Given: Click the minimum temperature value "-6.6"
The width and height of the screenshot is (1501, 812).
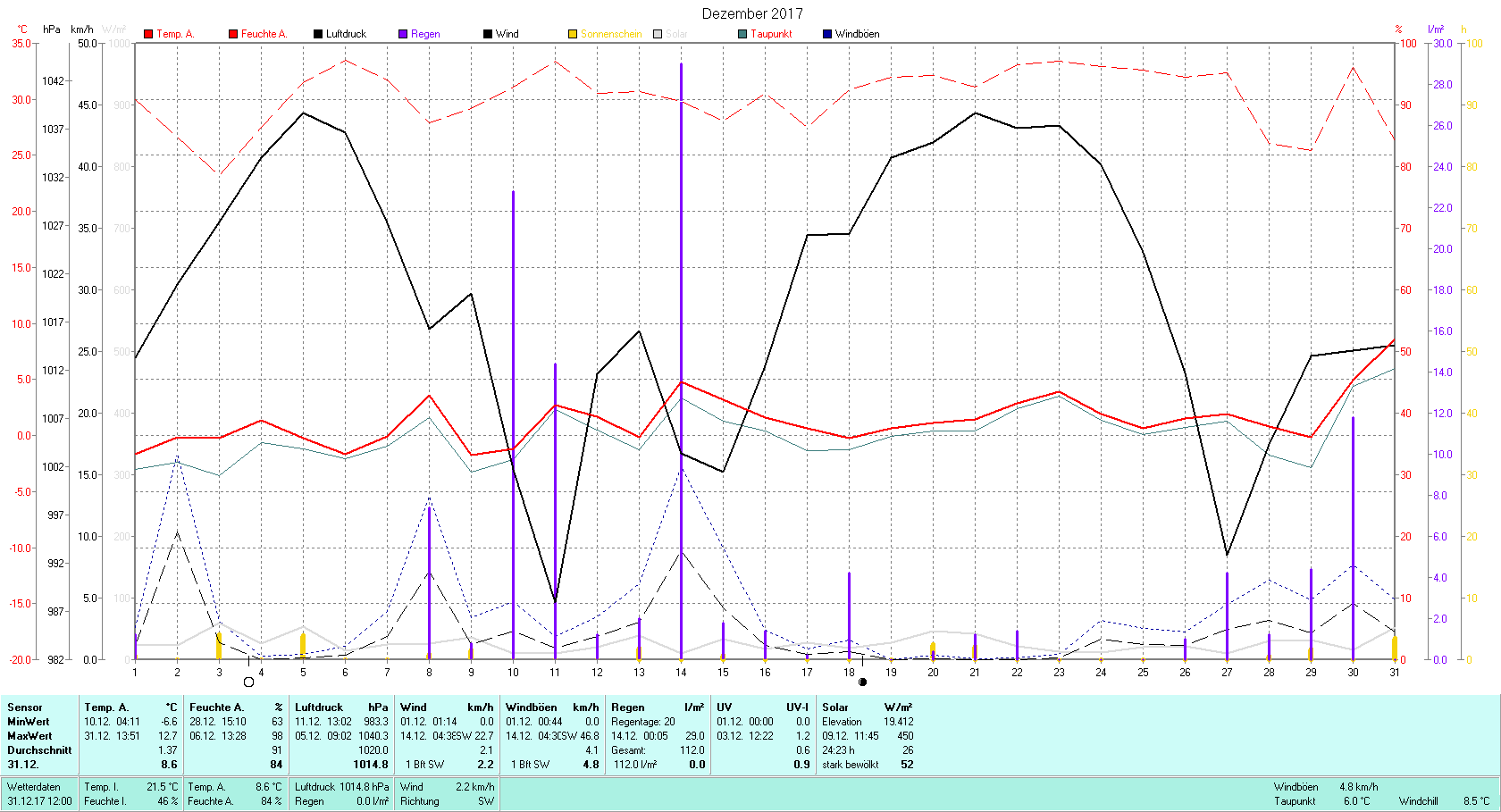Looking at the screenshot, I should (170, 722).
